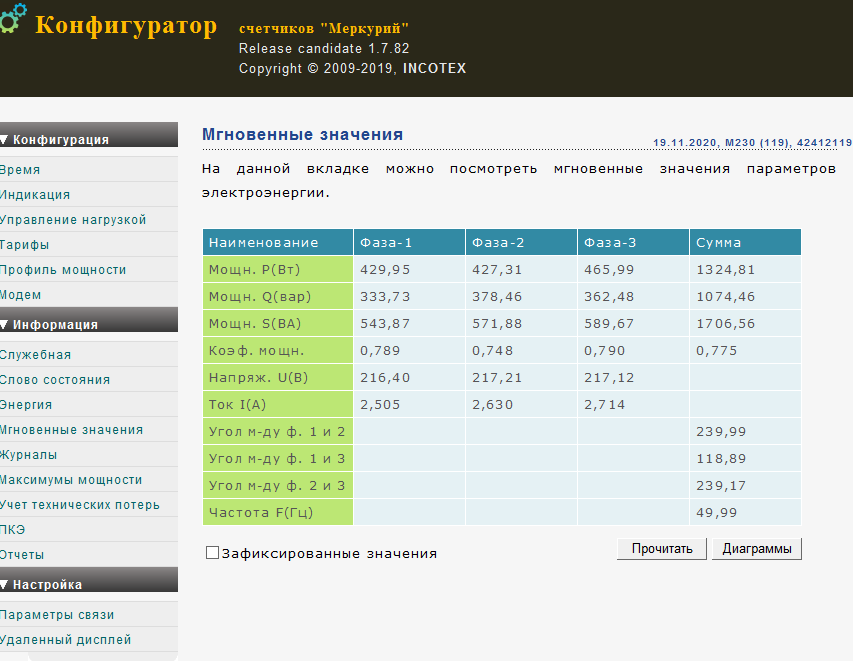Click the gears logo icon in header
The height and width of the screenshot is (661, 853).
tap(13, 18)
